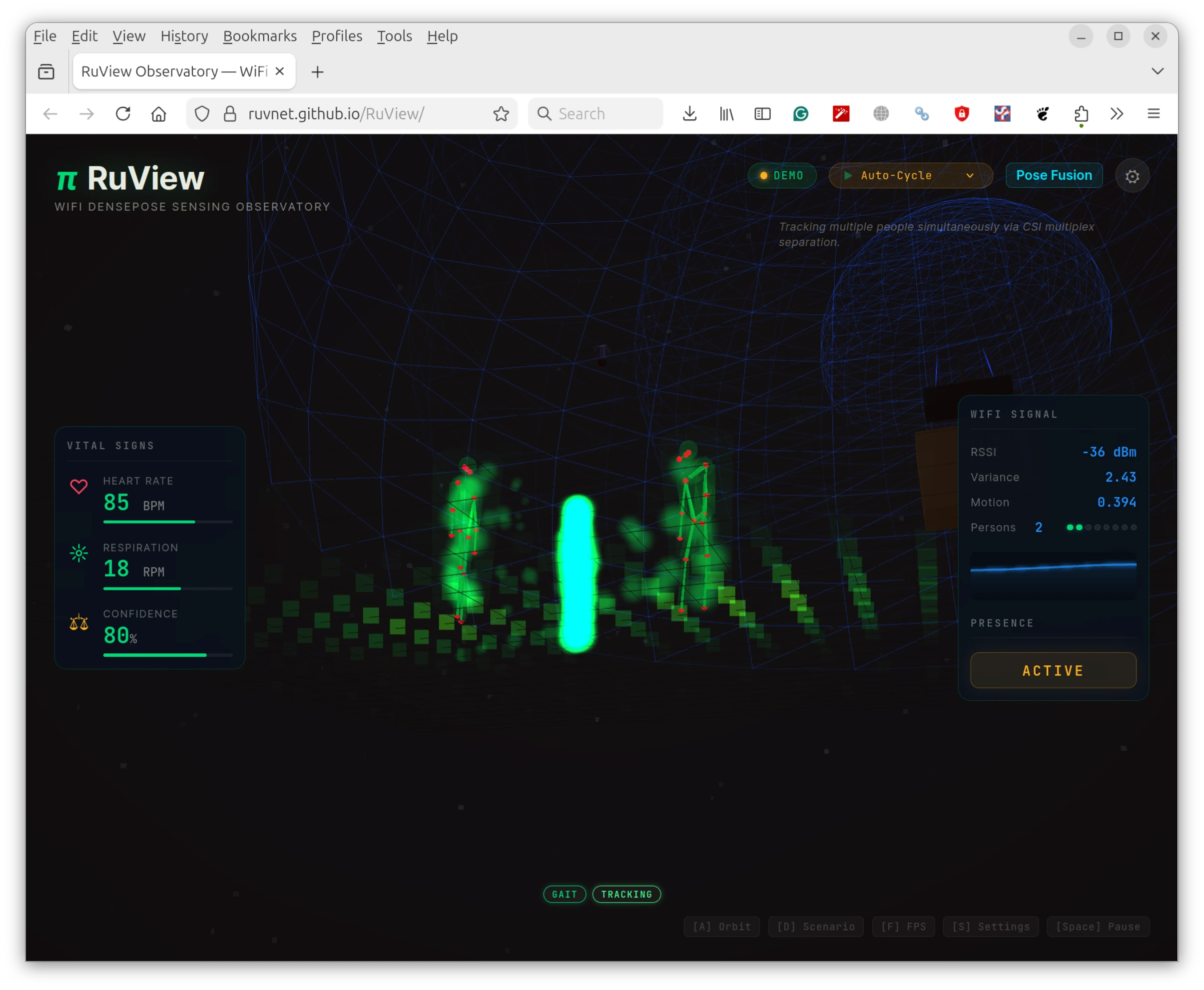Click the Firefox downloads icon

pos(689,114)
